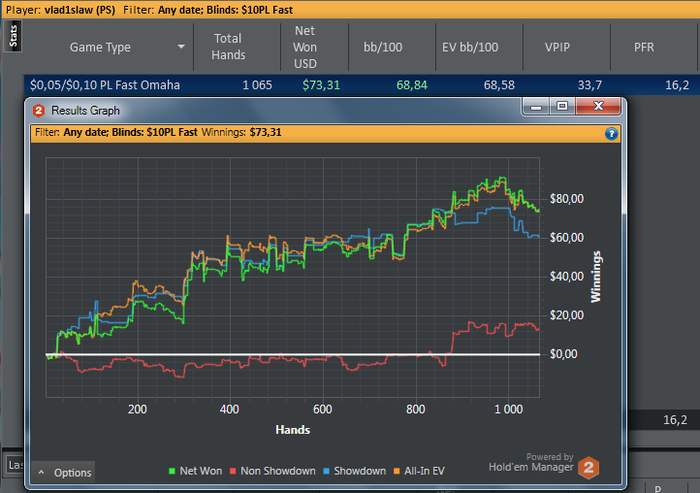Sort by Net Won USD column header
The image size is (700, 493).
(x=305, y=47)
